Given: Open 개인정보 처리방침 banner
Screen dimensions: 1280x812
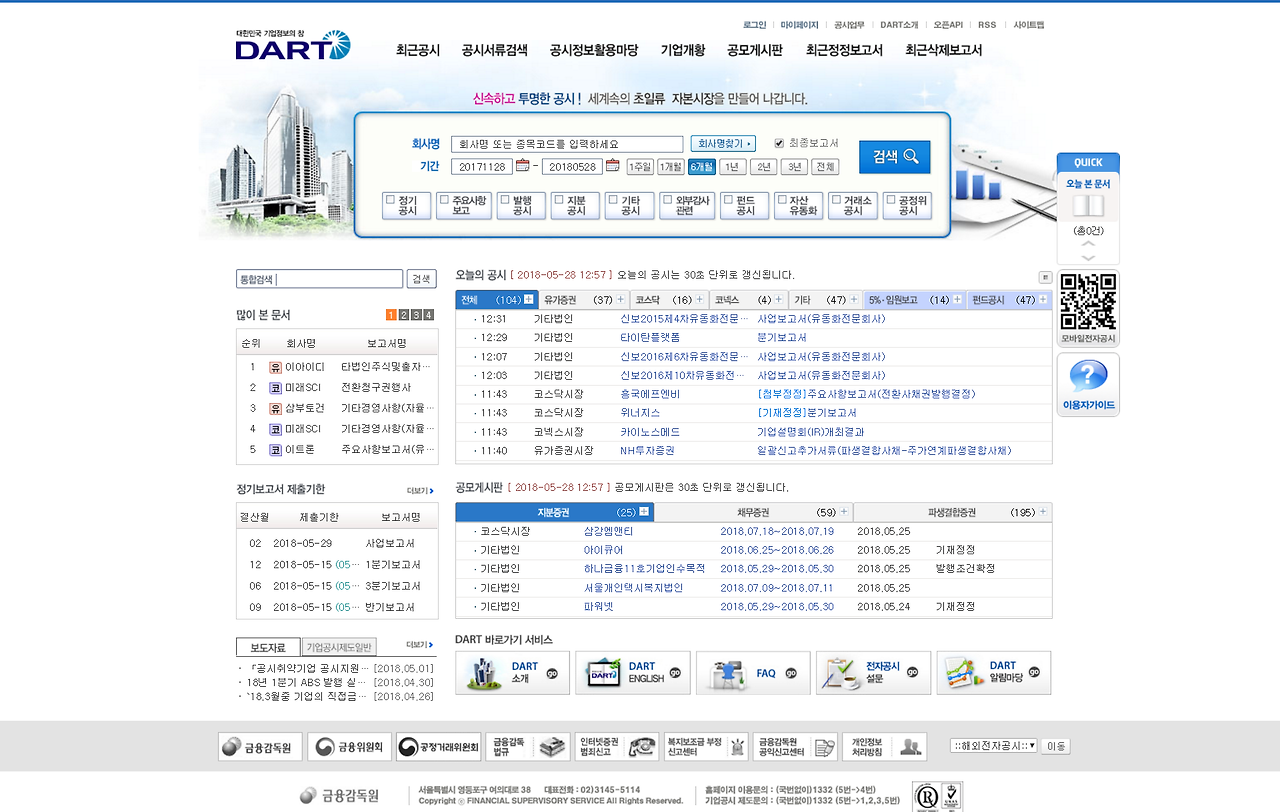Looking at the screenshot, I should (884, 747).
